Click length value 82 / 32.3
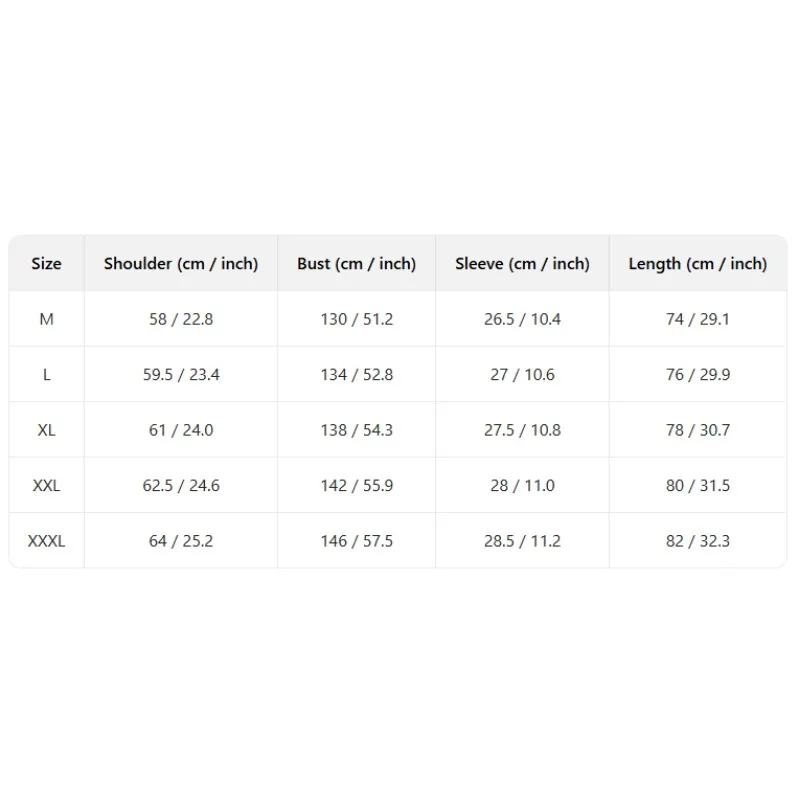The height and width of the screenshot is (800, 800). click(x=698, y=541)
